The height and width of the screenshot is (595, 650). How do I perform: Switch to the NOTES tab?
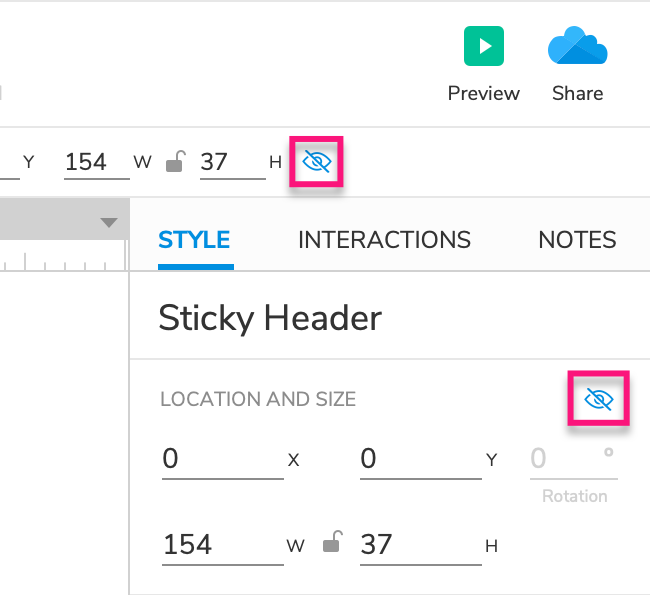(577, 240)
